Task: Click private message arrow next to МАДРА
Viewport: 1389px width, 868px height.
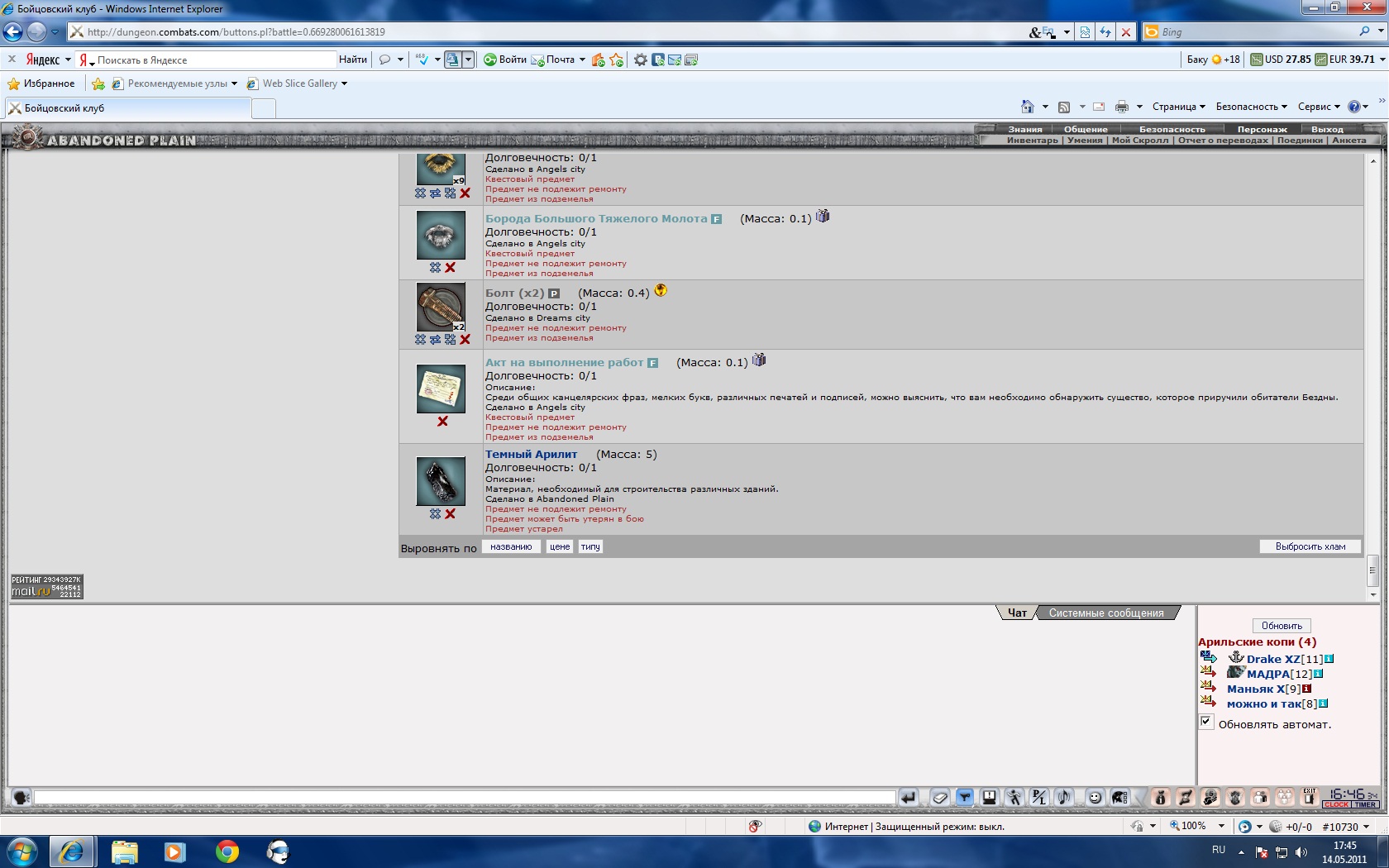Action: tap(1208, 673)
